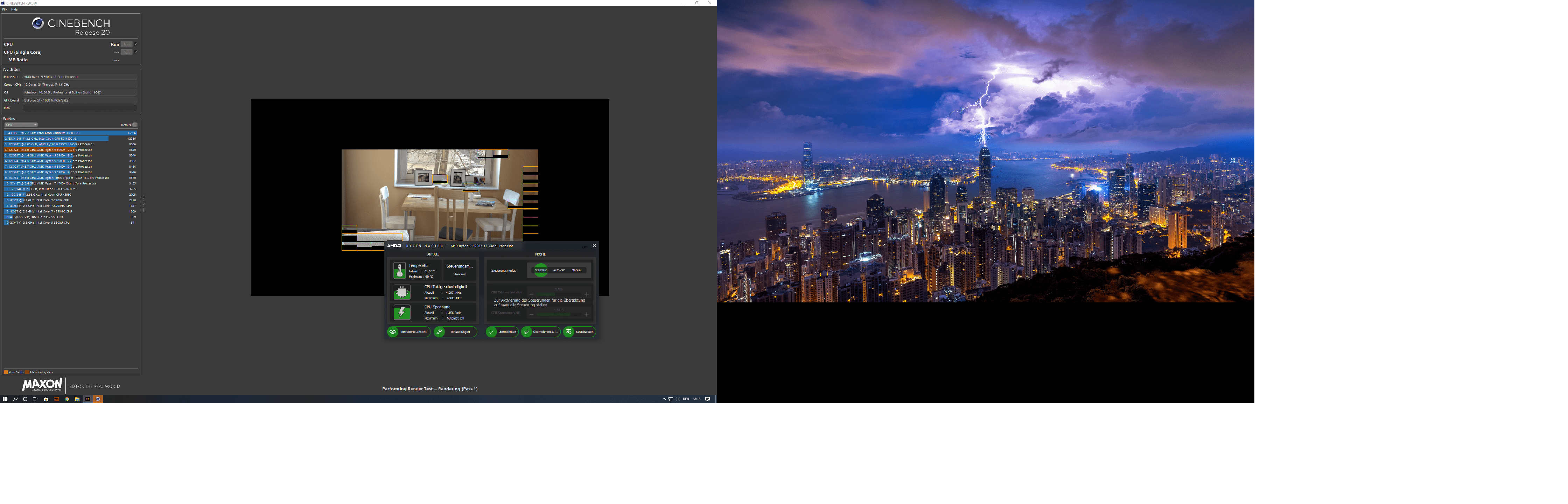Click the Ryzen Master temperature thermometer icon
This screenshot has width=1568, height=504.
pyautogui.click(x=399, y=270)
